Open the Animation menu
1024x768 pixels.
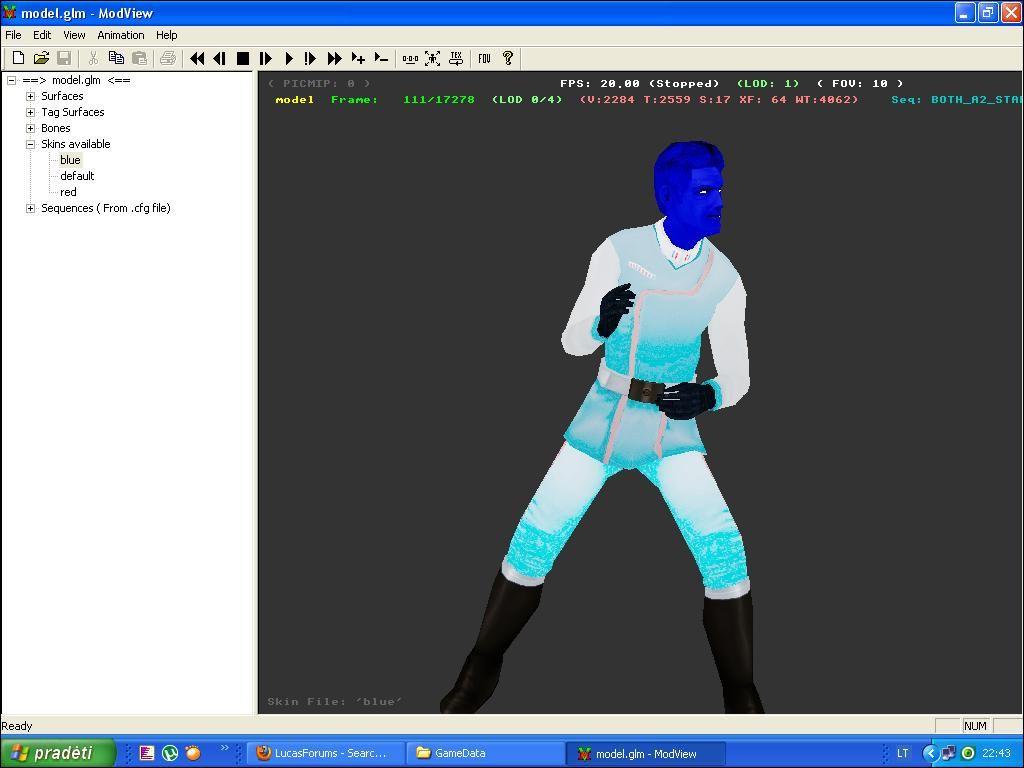tap(120, 35)
